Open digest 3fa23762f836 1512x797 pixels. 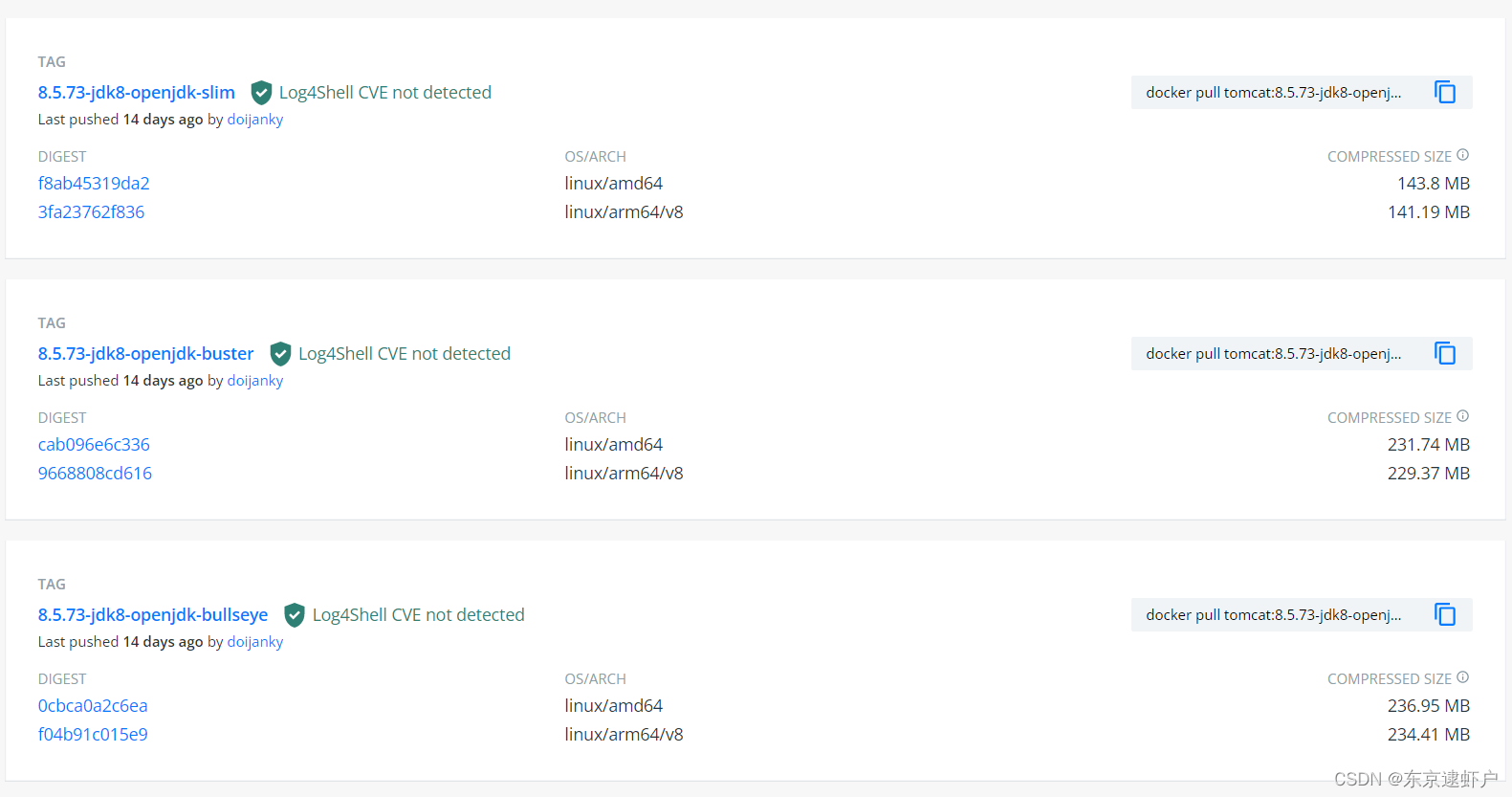coord(91,212)
